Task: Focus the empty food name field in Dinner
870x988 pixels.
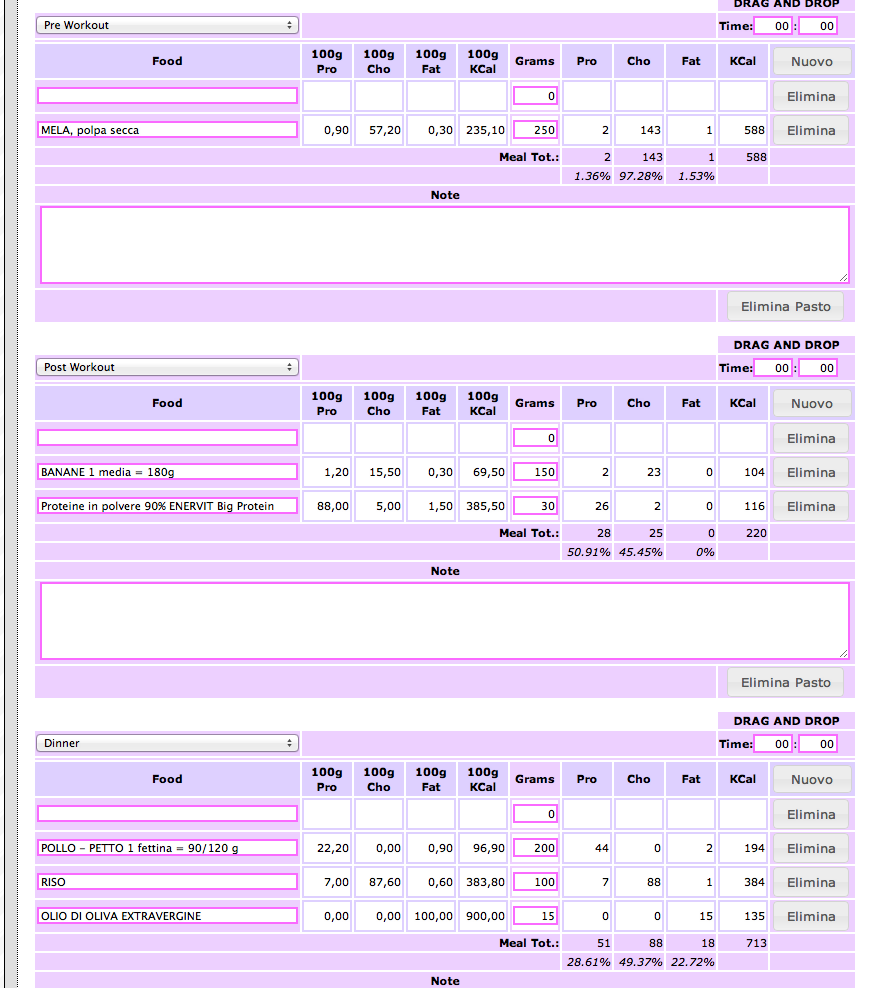Action: [167, 814]
